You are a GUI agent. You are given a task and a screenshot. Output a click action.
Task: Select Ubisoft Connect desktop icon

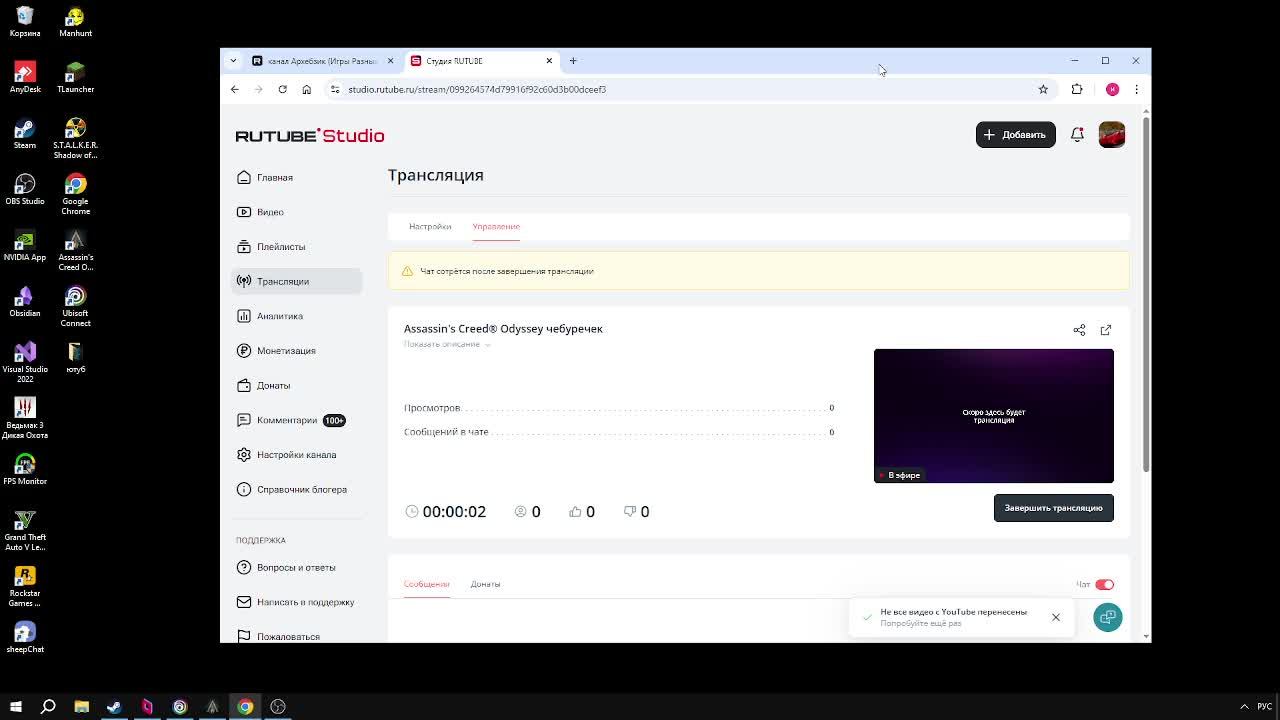click(75, 307)
